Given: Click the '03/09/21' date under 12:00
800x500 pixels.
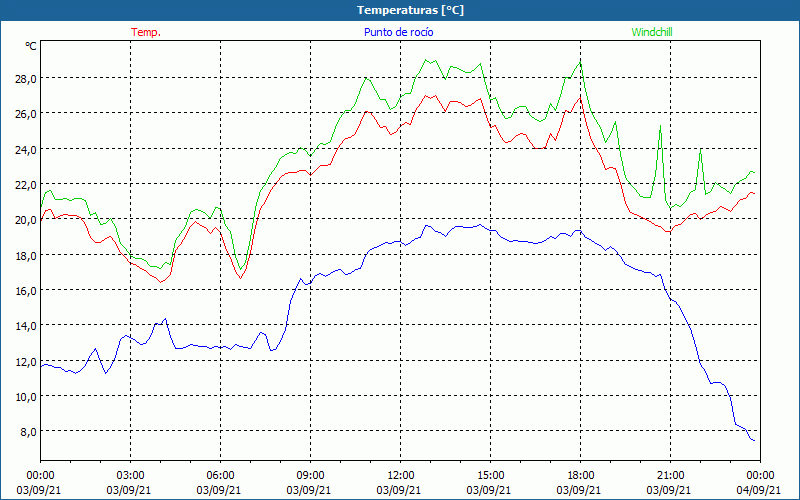Looking at the screenshot, I should coord(399,490).
